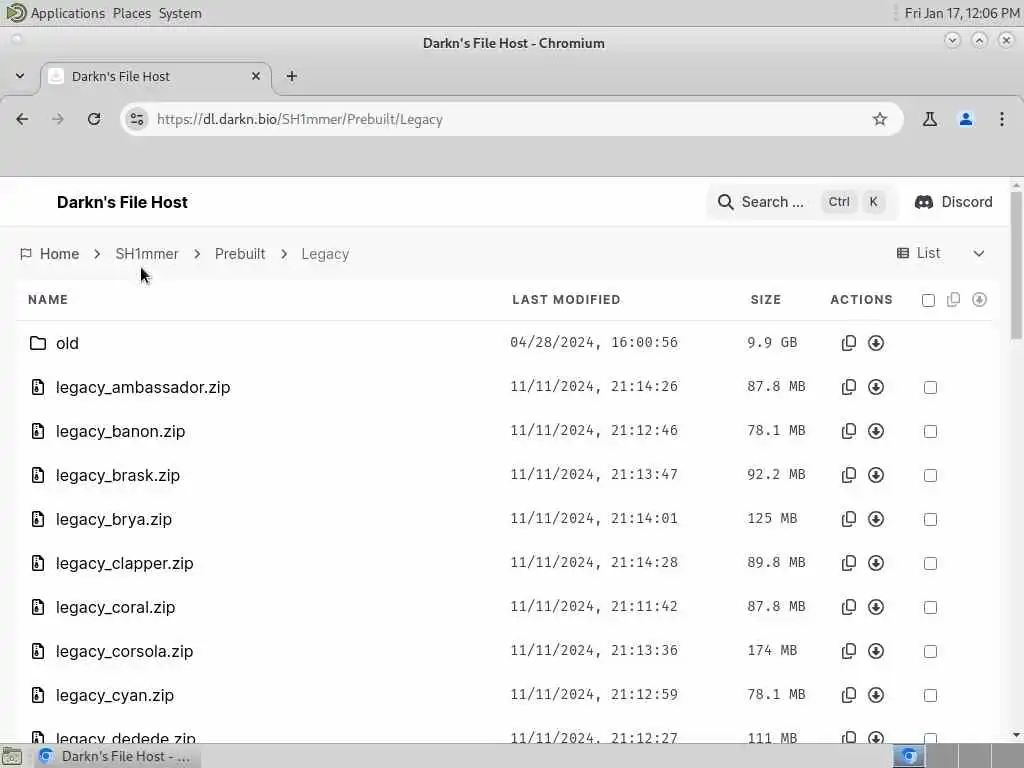Select legacy_coral.zip checkbox

coord(931,607)
